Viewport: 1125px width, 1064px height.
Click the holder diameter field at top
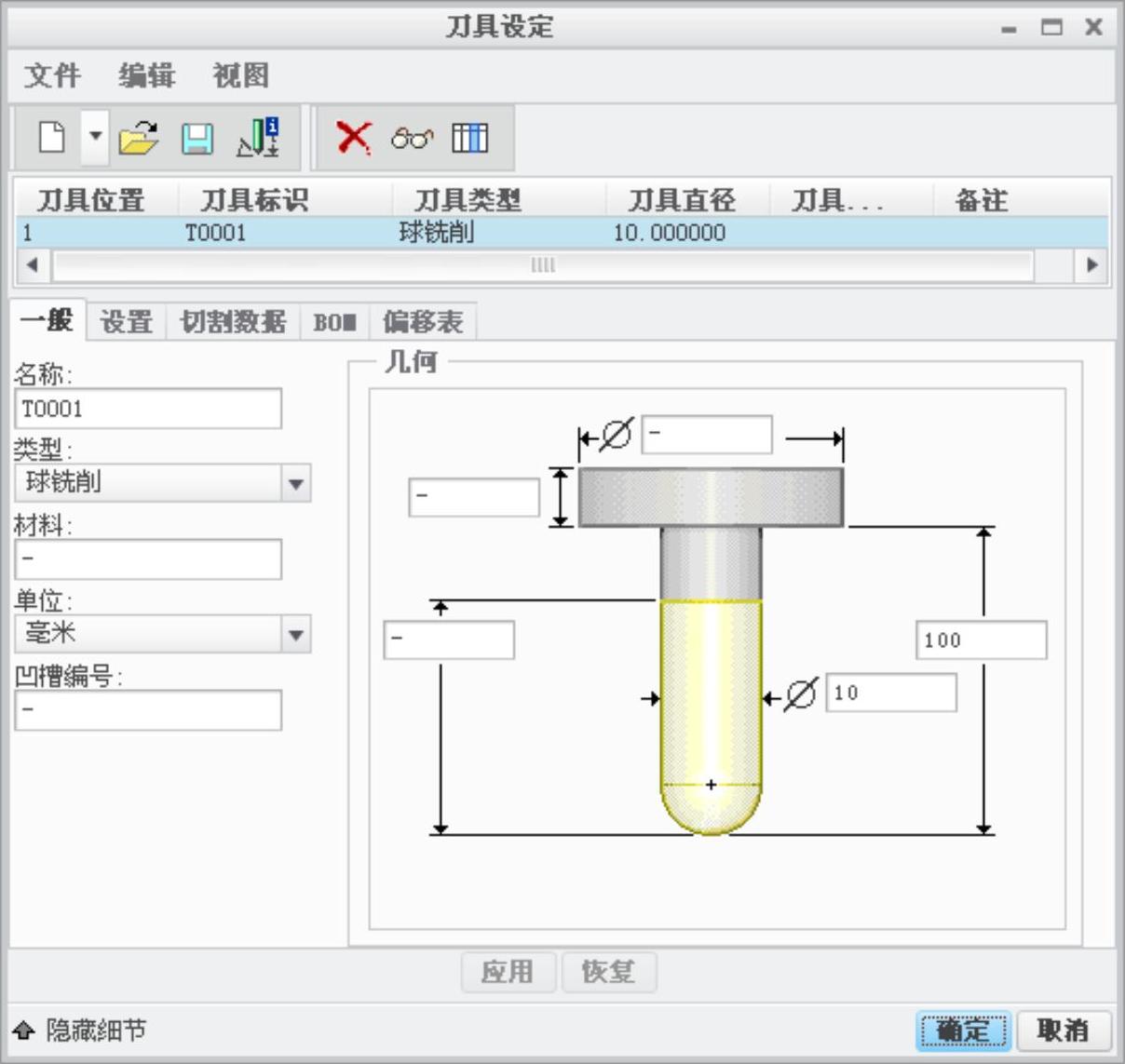tap(707, 435)
